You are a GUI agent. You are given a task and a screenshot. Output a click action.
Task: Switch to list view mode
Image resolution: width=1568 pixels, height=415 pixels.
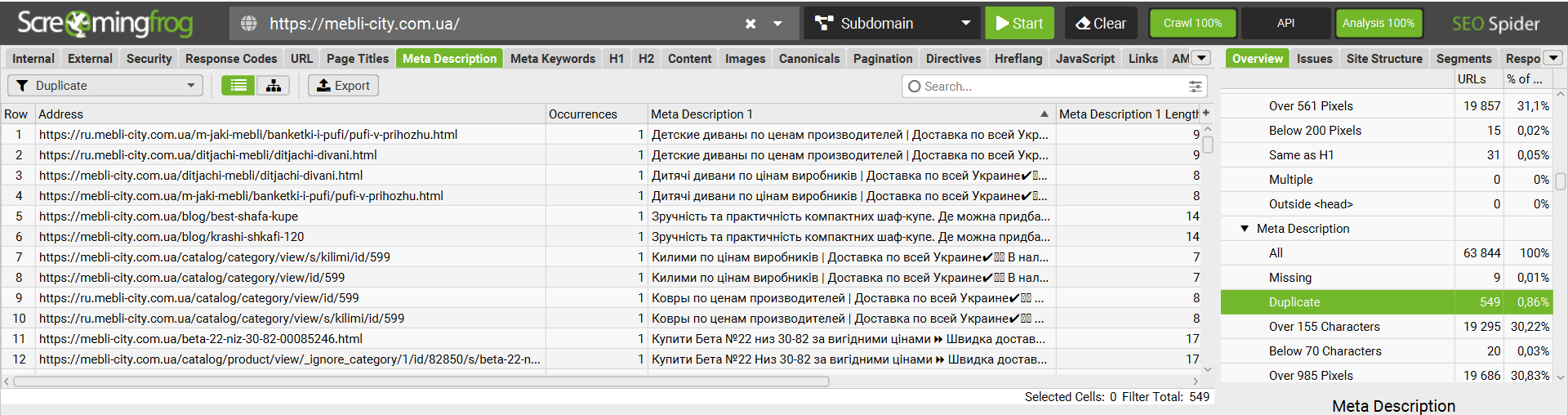pyautogui.click(x=238, y=86)
